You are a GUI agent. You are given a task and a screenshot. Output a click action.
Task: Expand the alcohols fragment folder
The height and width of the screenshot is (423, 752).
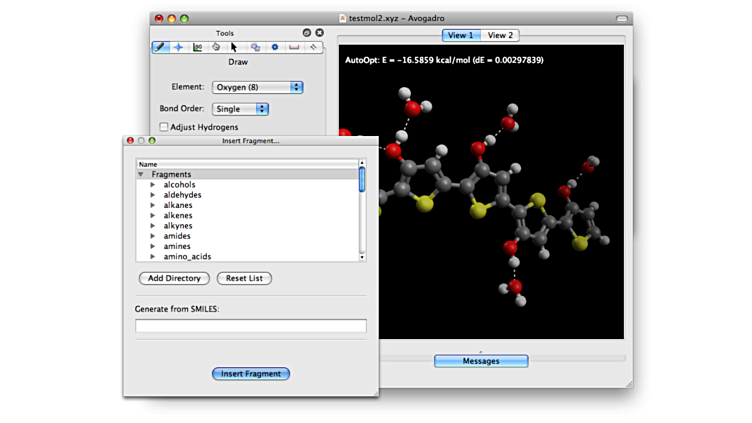click(153, 185)
